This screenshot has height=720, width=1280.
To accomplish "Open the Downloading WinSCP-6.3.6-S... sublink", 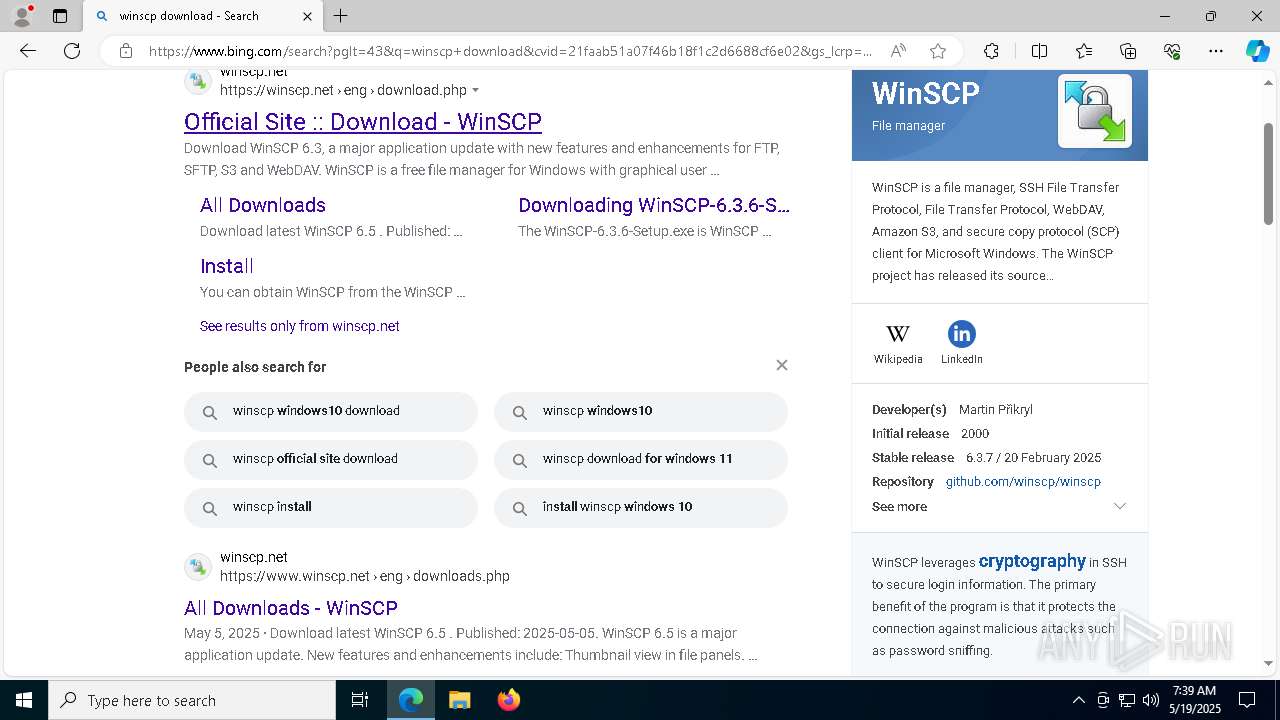I will pos(654,205).
